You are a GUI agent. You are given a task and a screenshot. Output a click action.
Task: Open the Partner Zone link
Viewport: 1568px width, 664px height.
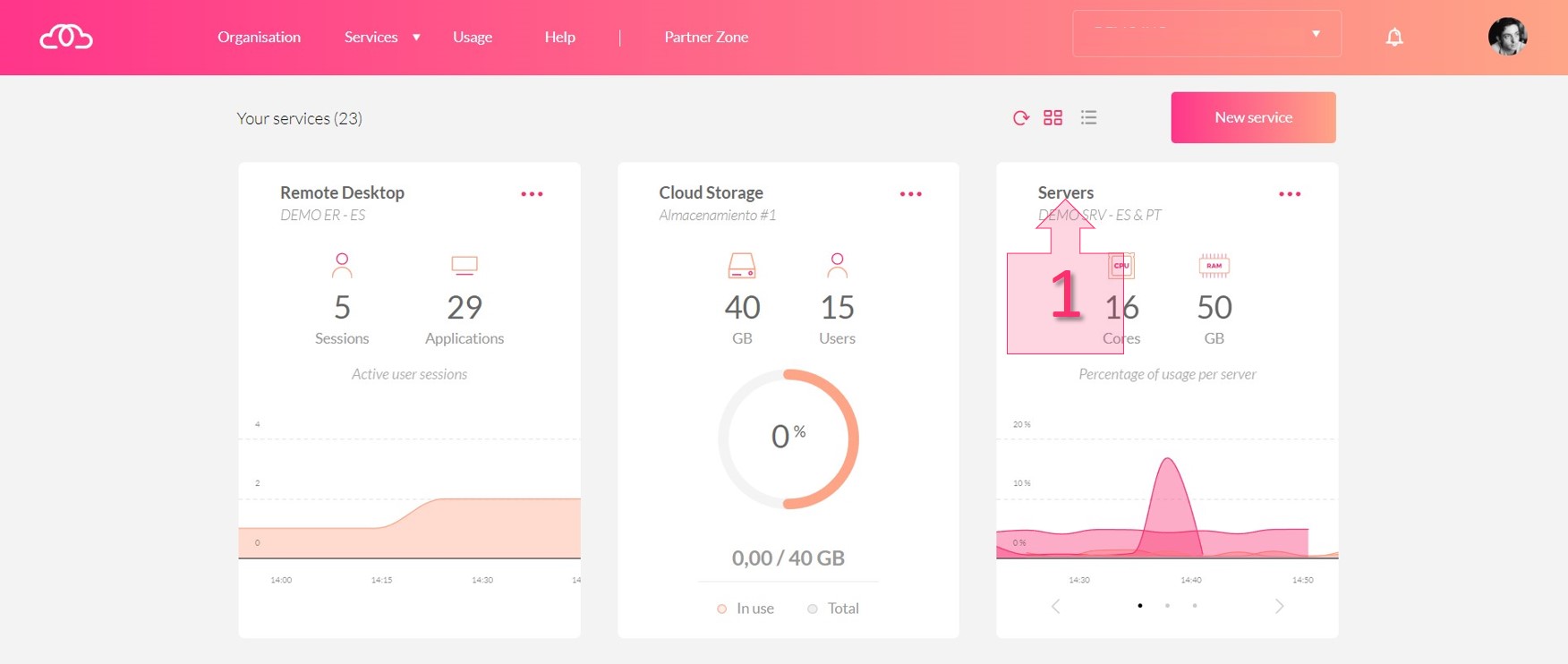point(706,37)
